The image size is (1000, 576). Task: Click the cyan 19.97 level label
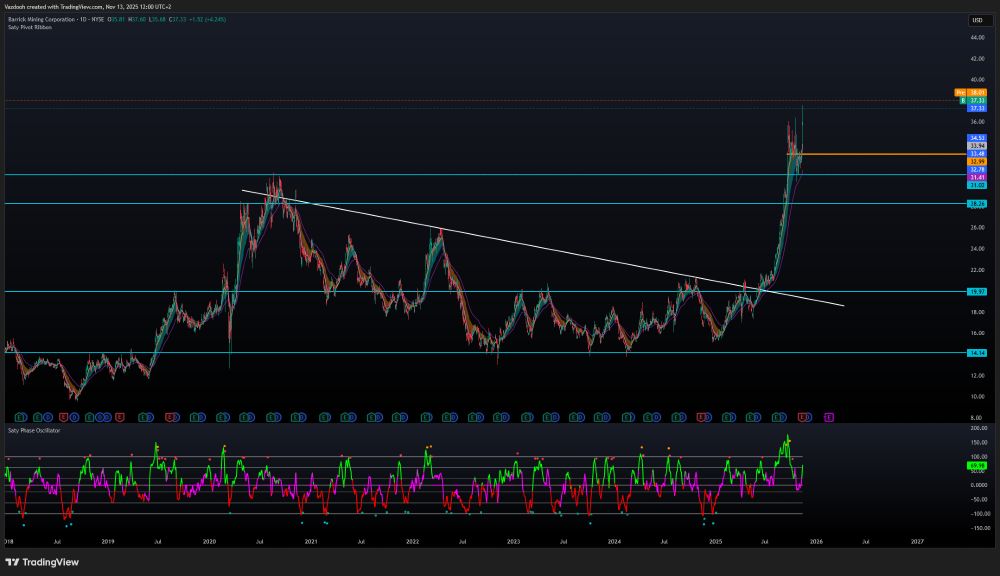pyautogui.click(x=977, y=292)
